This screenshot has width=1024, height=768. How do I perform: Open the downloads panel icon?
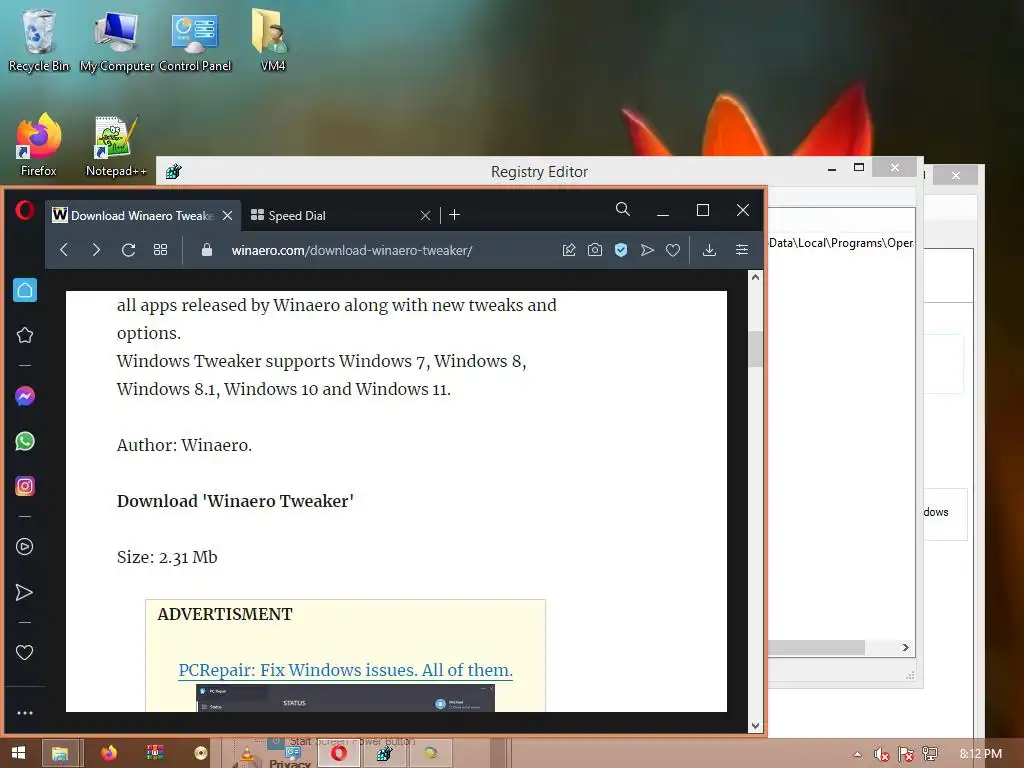click(x=709, y=250)
